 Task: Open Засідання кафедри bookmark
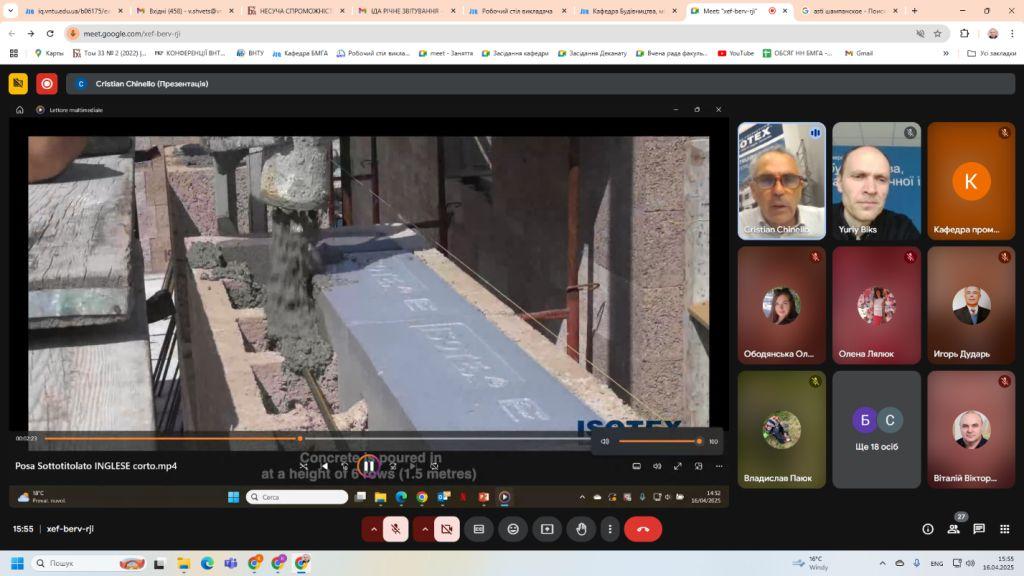(x=515, y=54)
